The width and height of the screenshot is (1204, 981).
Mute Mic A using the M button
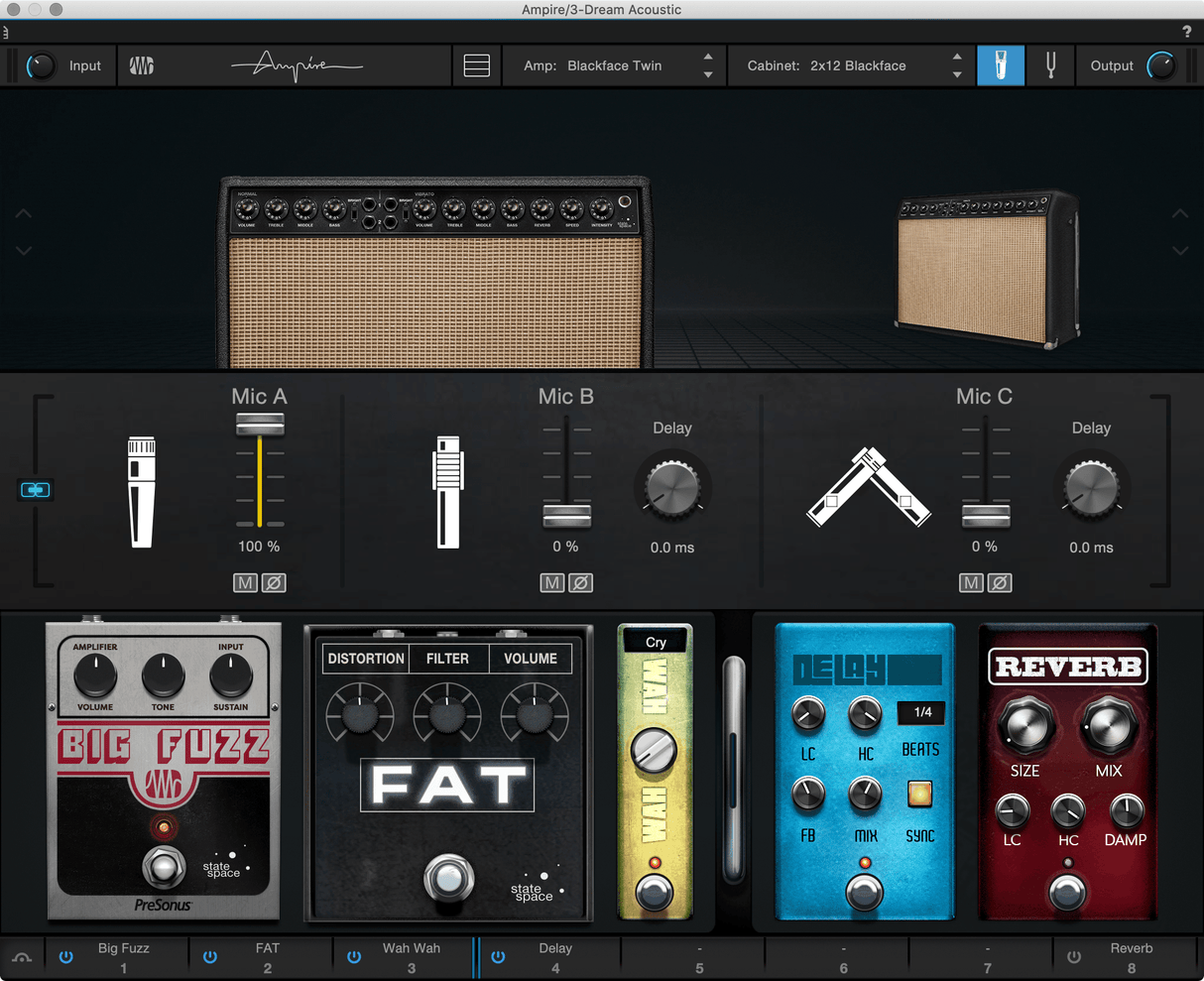click(244, 582)
